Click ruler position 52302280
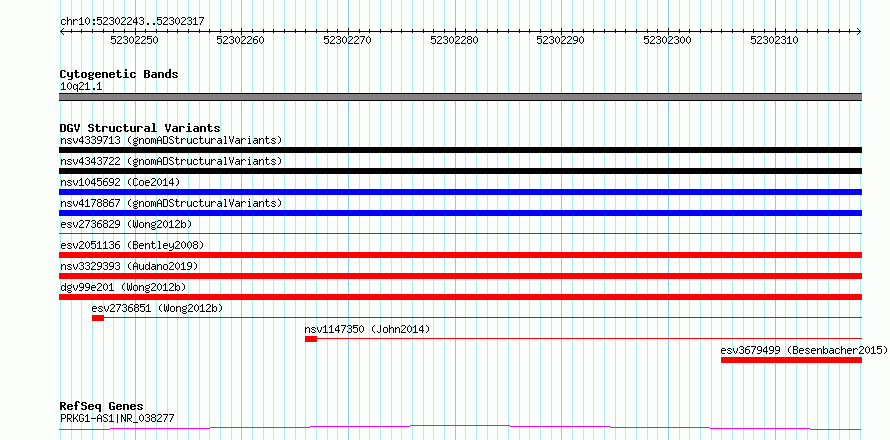 click(455, 40)
